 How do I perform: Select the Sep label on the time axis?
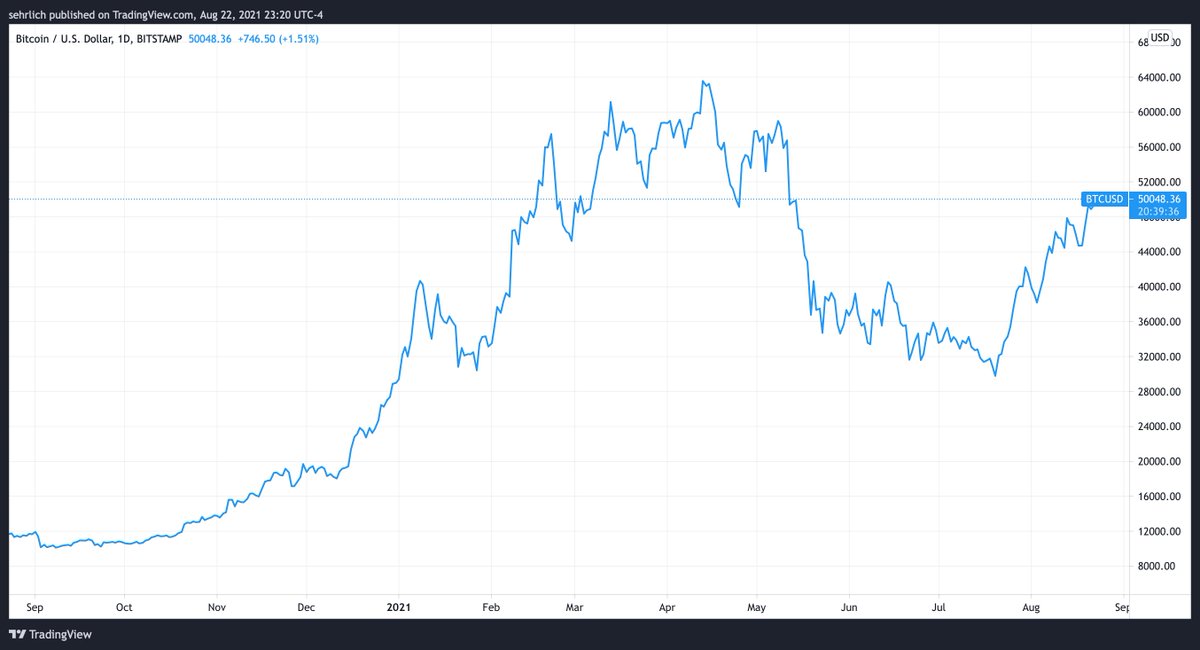pos(35,606)
